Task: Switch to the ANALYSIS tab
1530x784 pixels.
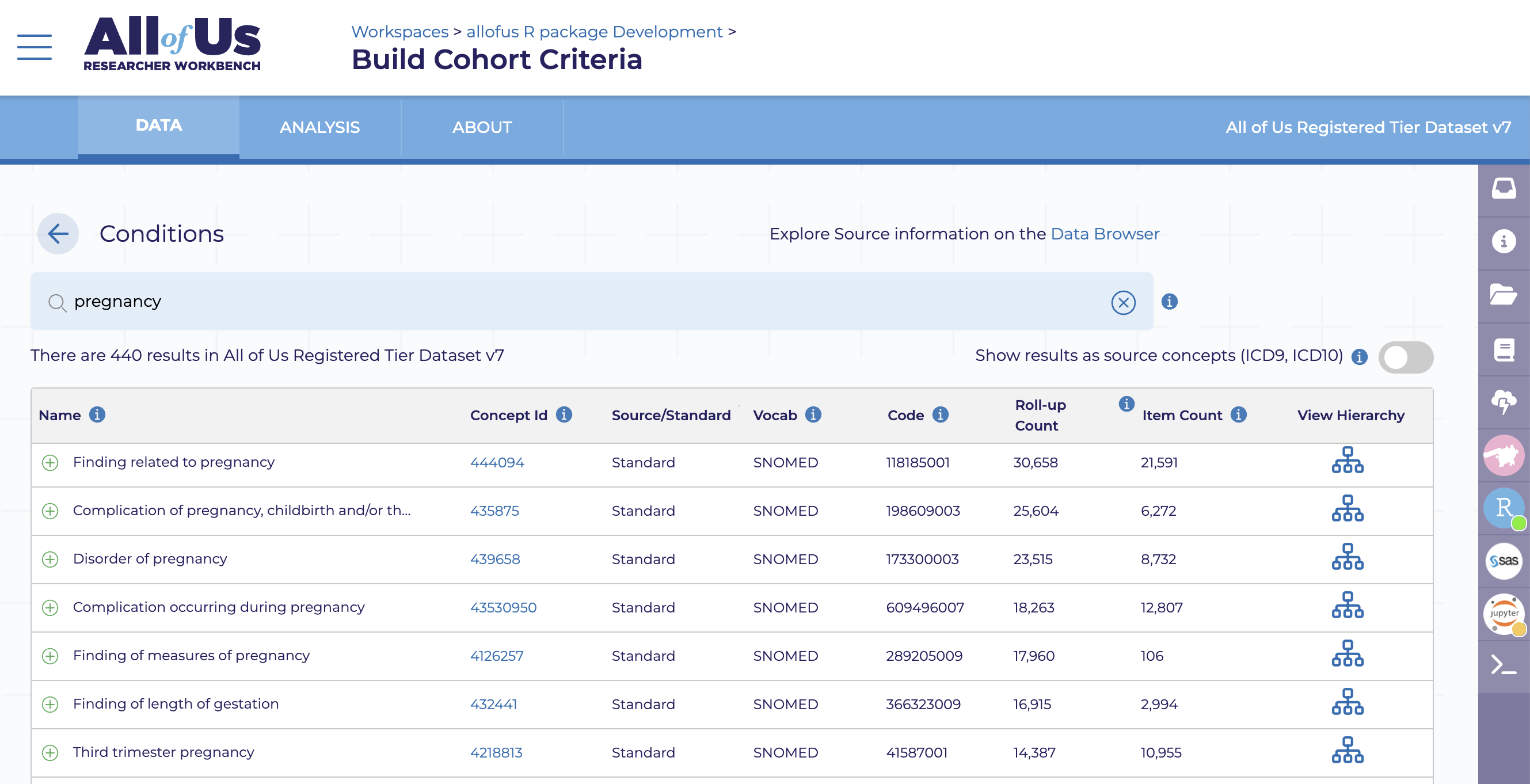Action: coord(319,127)
